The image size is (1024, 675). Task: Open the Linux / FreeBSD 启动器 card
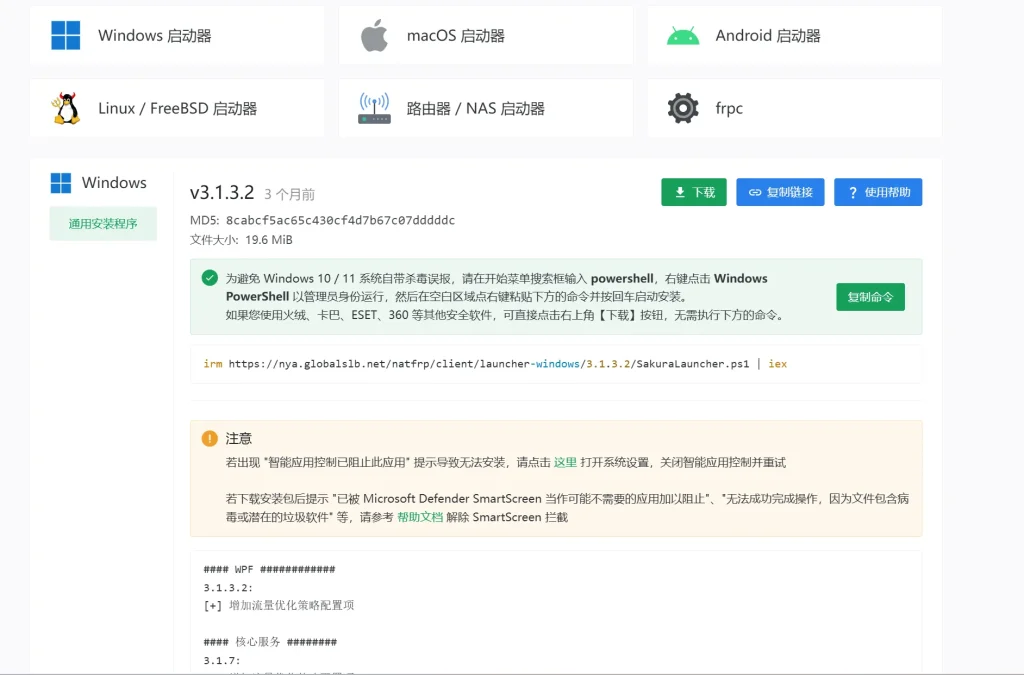coord(177,109)
